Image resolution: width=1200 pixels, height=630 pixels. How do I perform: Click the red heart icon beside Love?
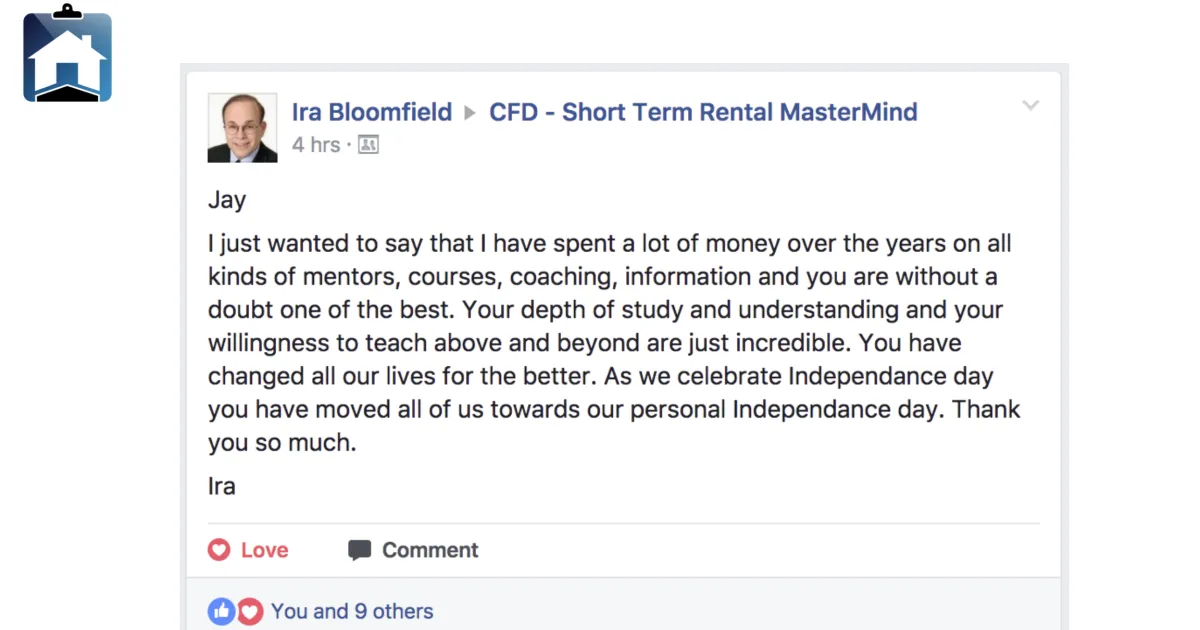click(219, 550)
